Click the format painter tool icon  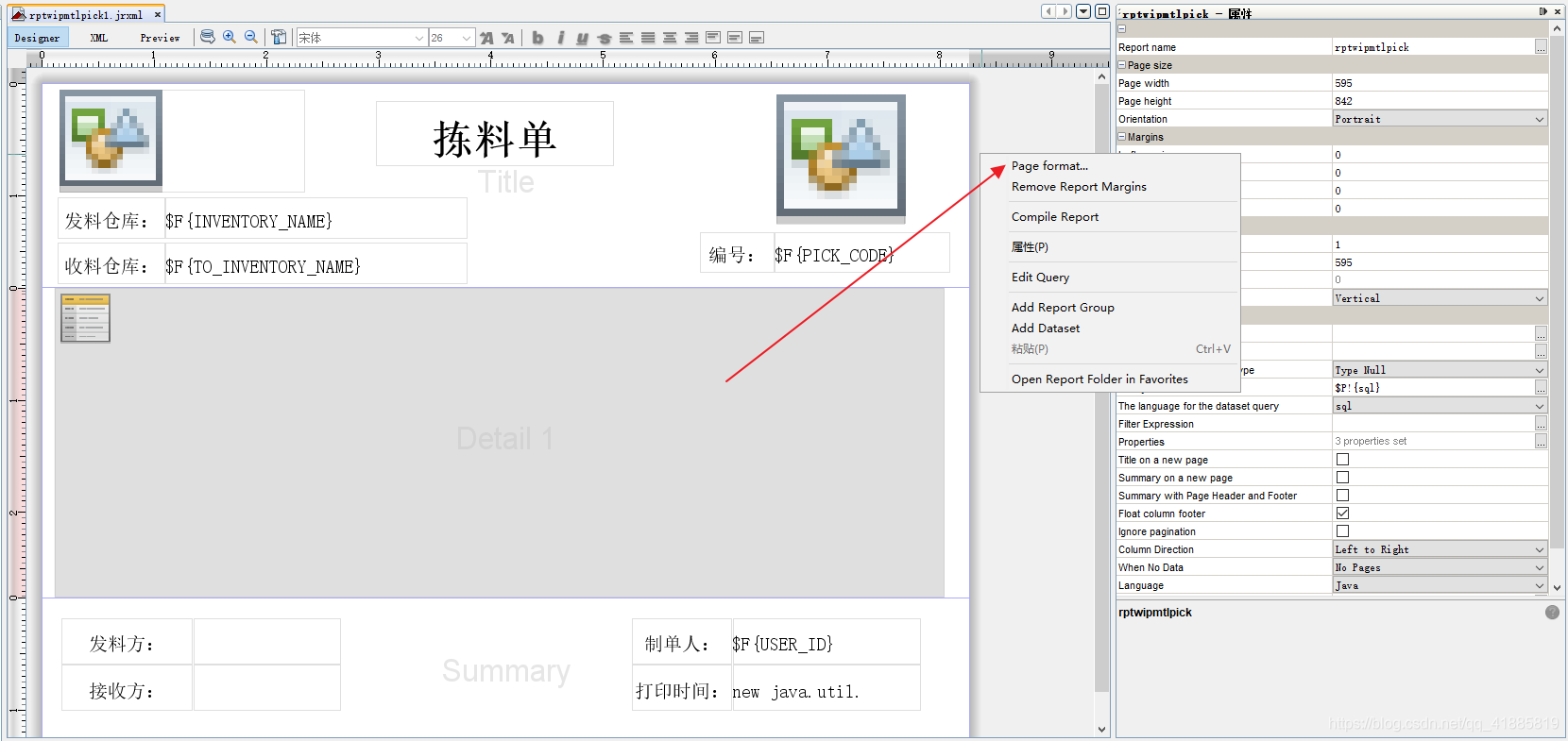[x=279, y=37]
